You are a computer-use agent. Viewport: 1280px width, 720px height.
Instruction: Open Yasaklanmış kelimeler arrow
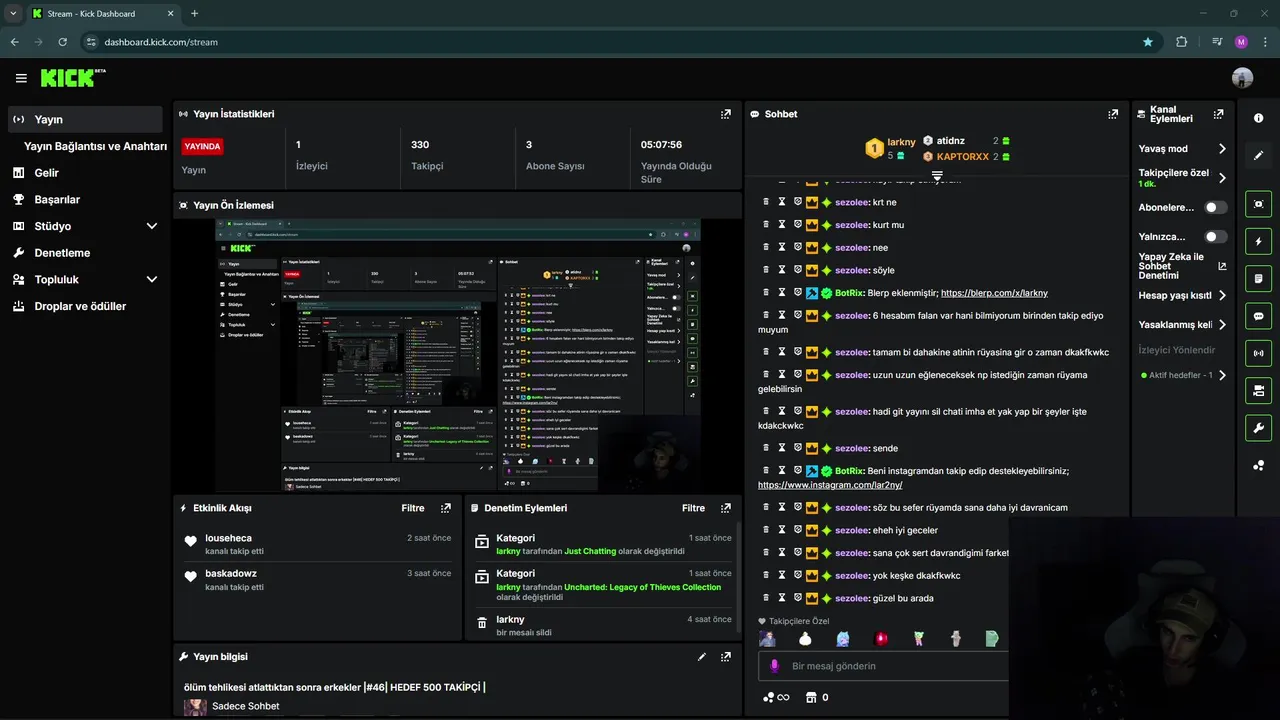point(1222,325)
